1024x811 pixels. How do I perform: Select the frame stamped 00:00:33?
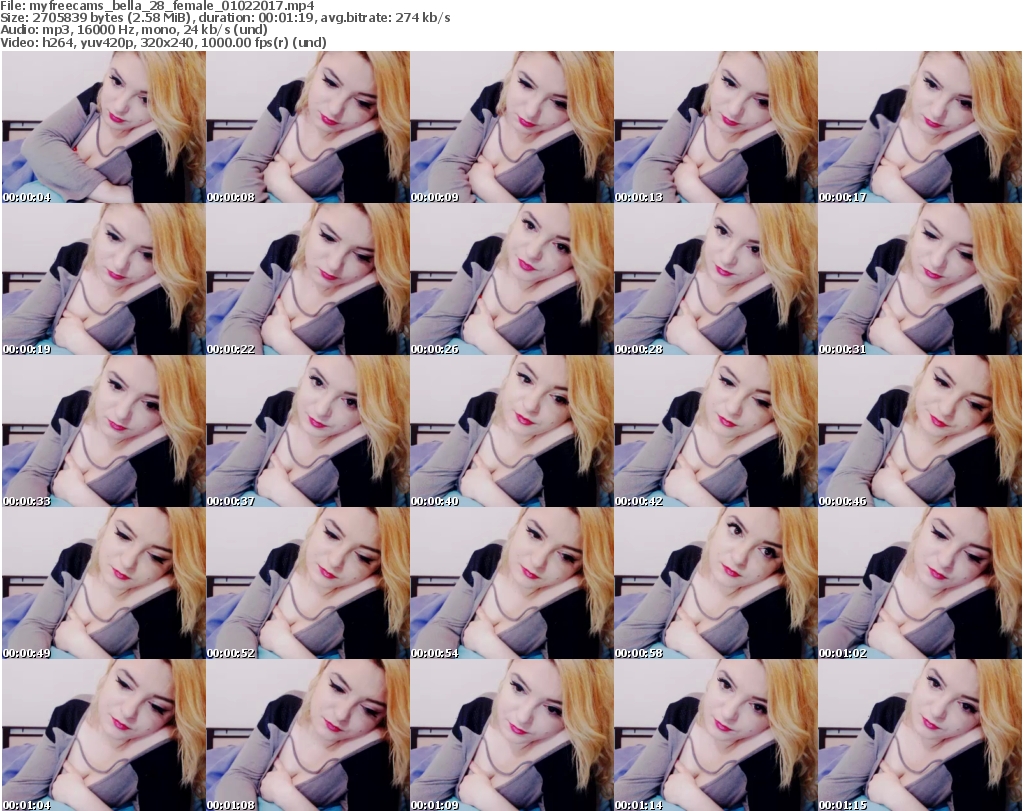tap(104, 432)
